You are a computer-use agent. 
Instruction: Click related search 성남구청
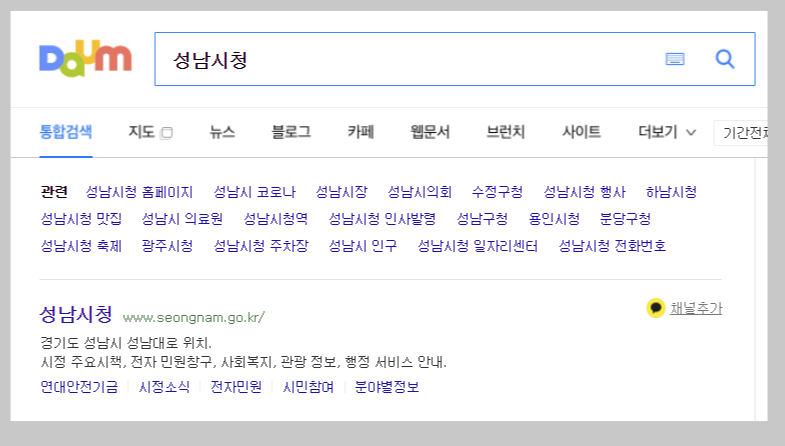[482, 219]
